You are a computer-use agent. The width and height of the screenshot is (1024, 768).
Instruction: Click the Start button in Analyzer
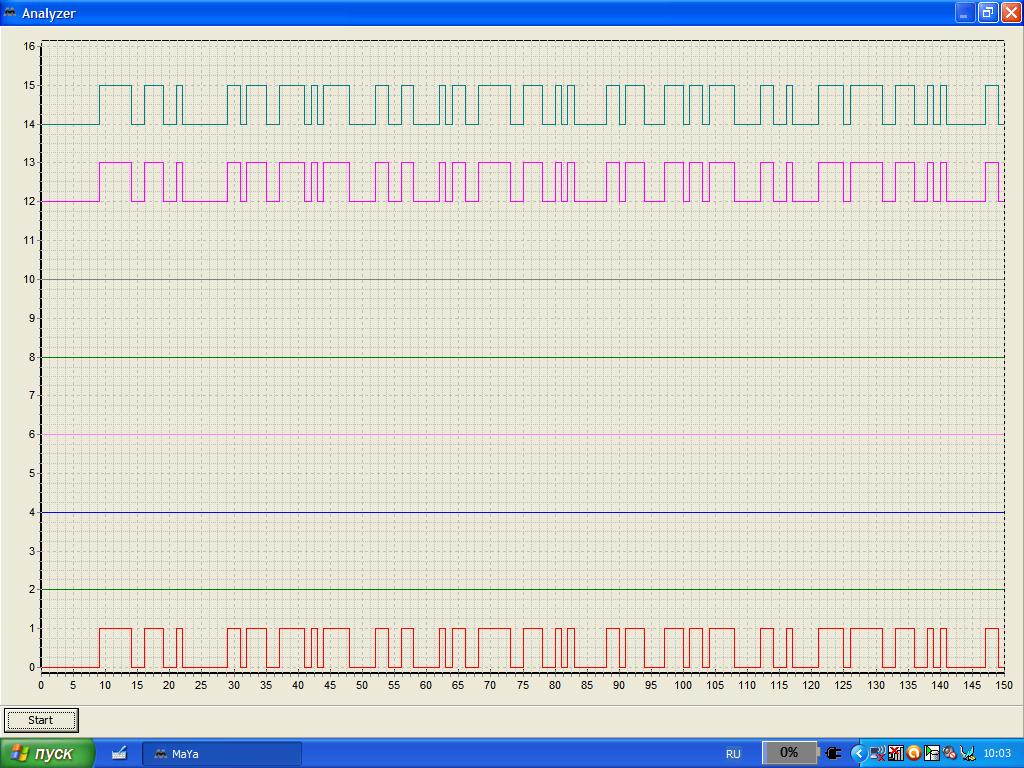click(41, 720)
